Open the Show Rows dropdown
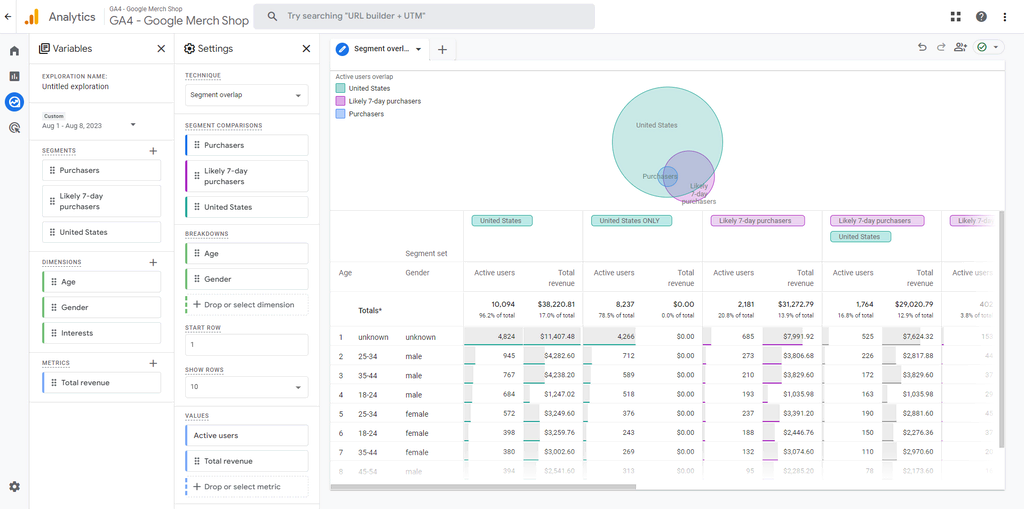The width and height of the screenshot is (1024, 509). point(246,386)
